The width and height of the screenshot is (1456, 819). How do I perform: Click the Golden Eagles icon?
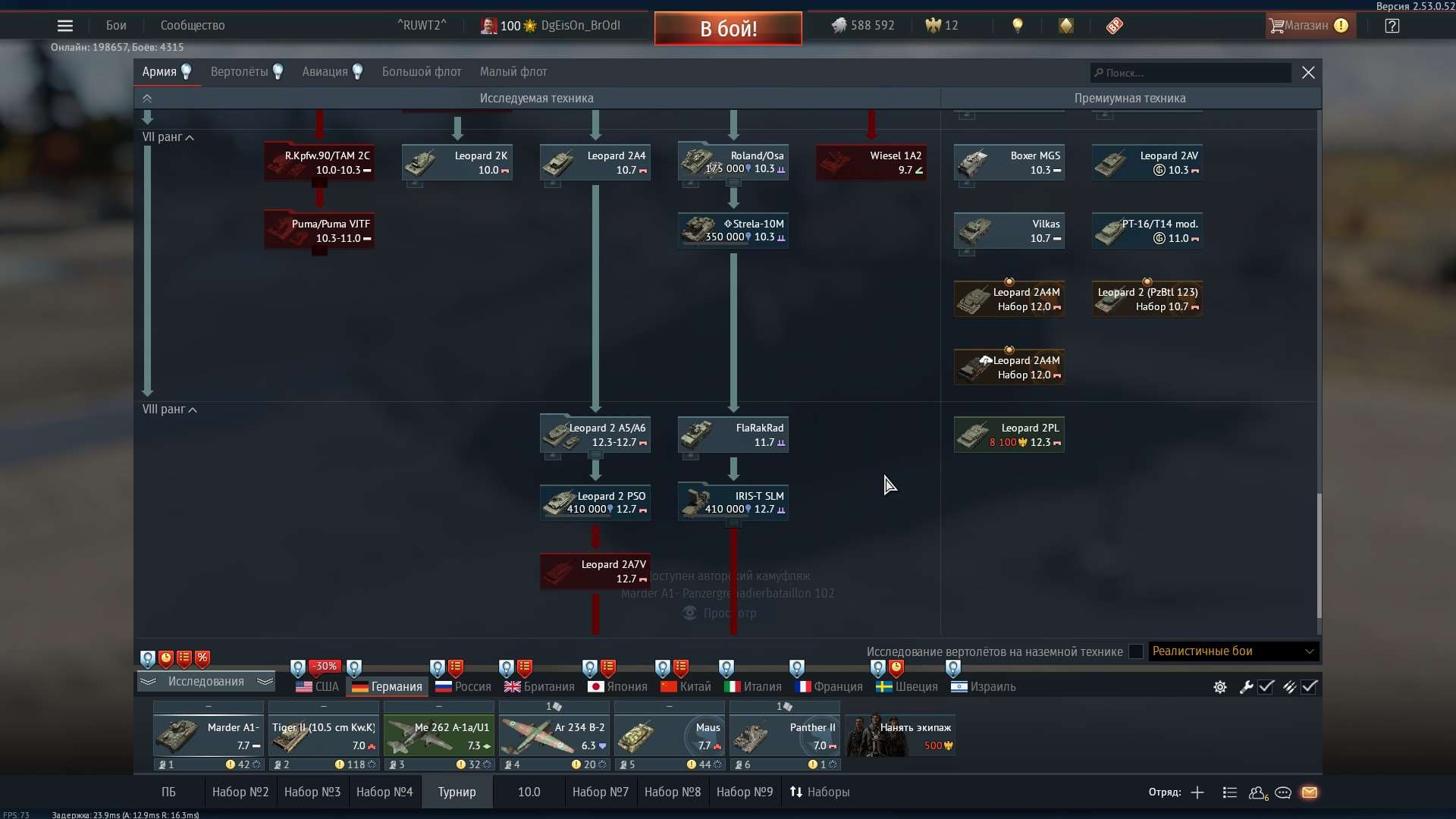pyautogui.click(x=930, y=25)
